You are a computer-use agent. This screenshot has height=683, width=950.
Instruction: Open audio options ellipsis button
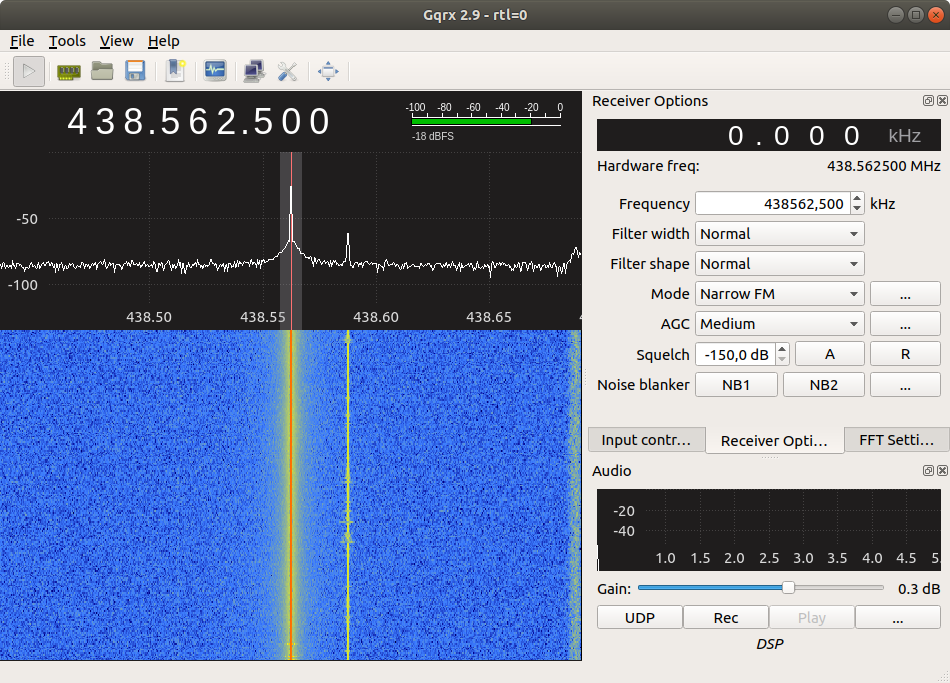point(897,618)
